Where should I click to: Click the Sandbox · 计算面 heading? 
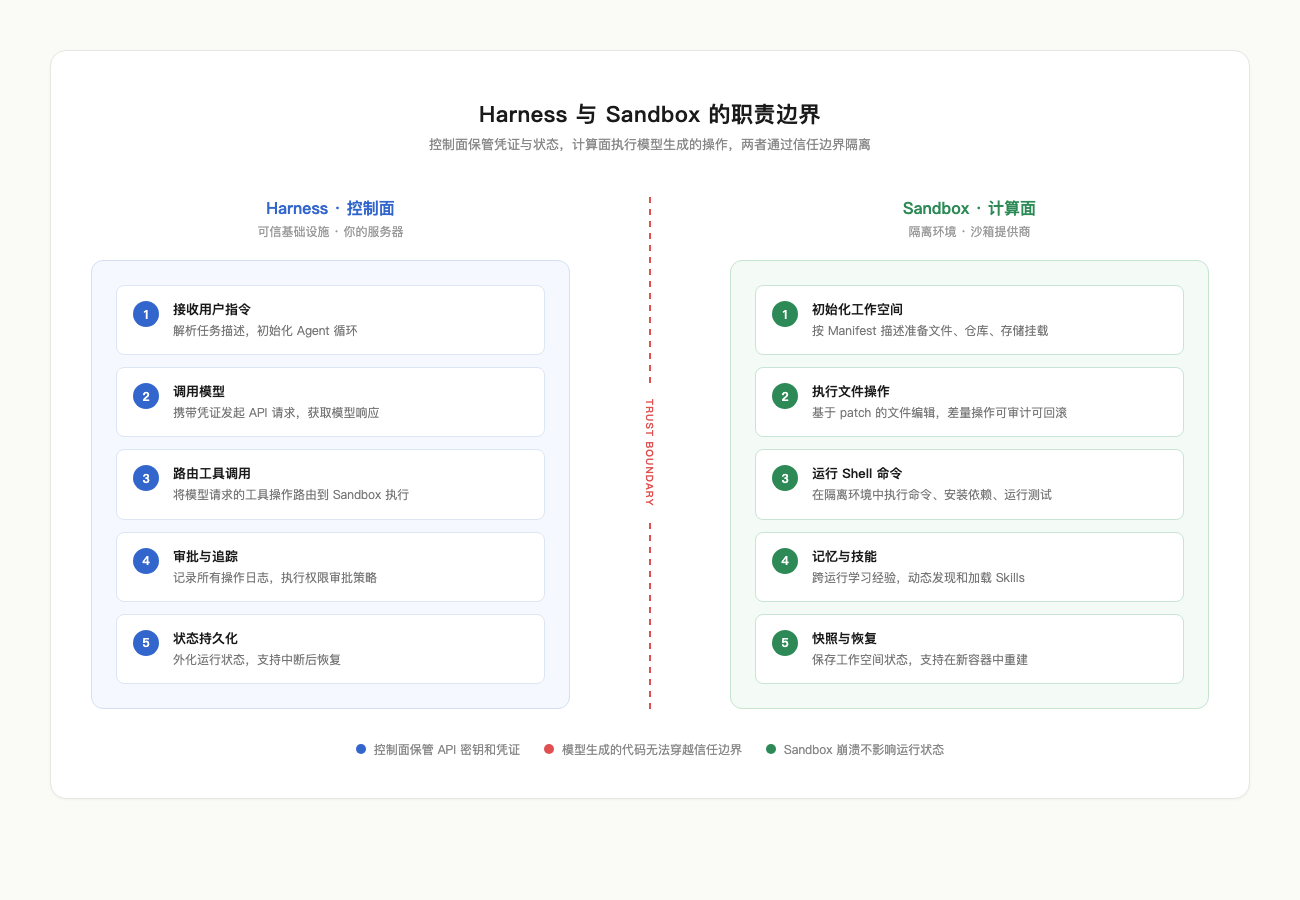(969, 208)
